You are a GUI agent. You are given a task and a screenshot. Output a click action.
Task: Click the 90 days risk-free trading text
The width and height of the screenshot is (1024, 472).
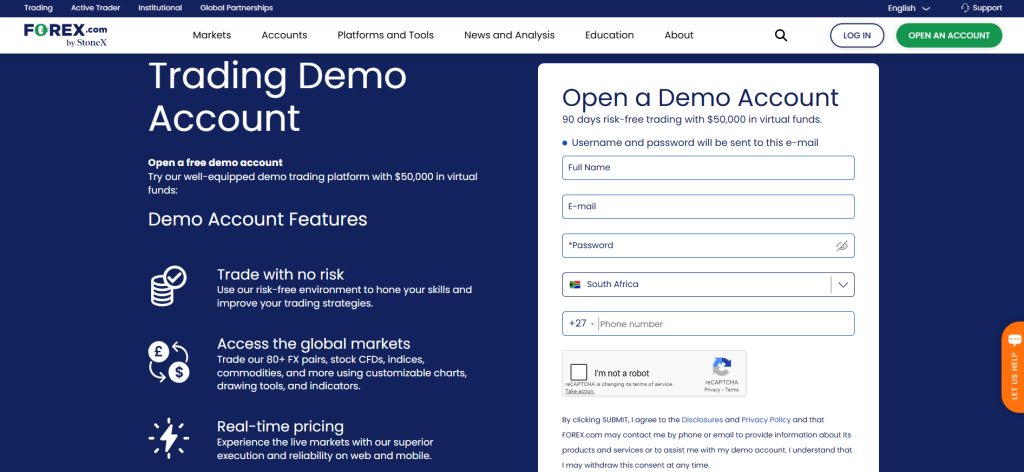coord(692,119)
